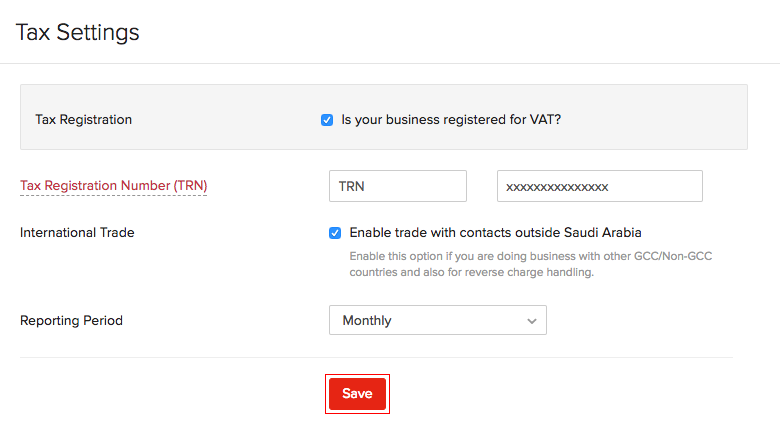Image resolution: width=780 pixels, height=434 pixels.
Task: Click the 'Is your business registered for VAT?' label
Action: pyautogui.click(x=451, y=120)
